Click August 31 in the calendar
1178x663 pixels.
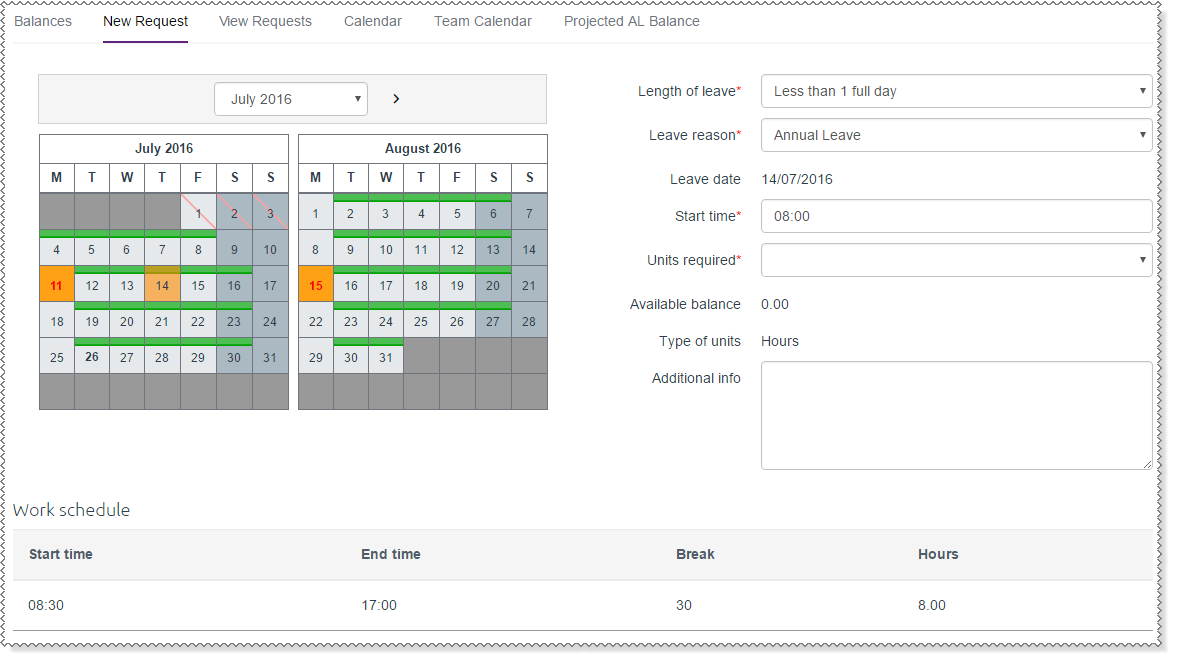point(386,358)
